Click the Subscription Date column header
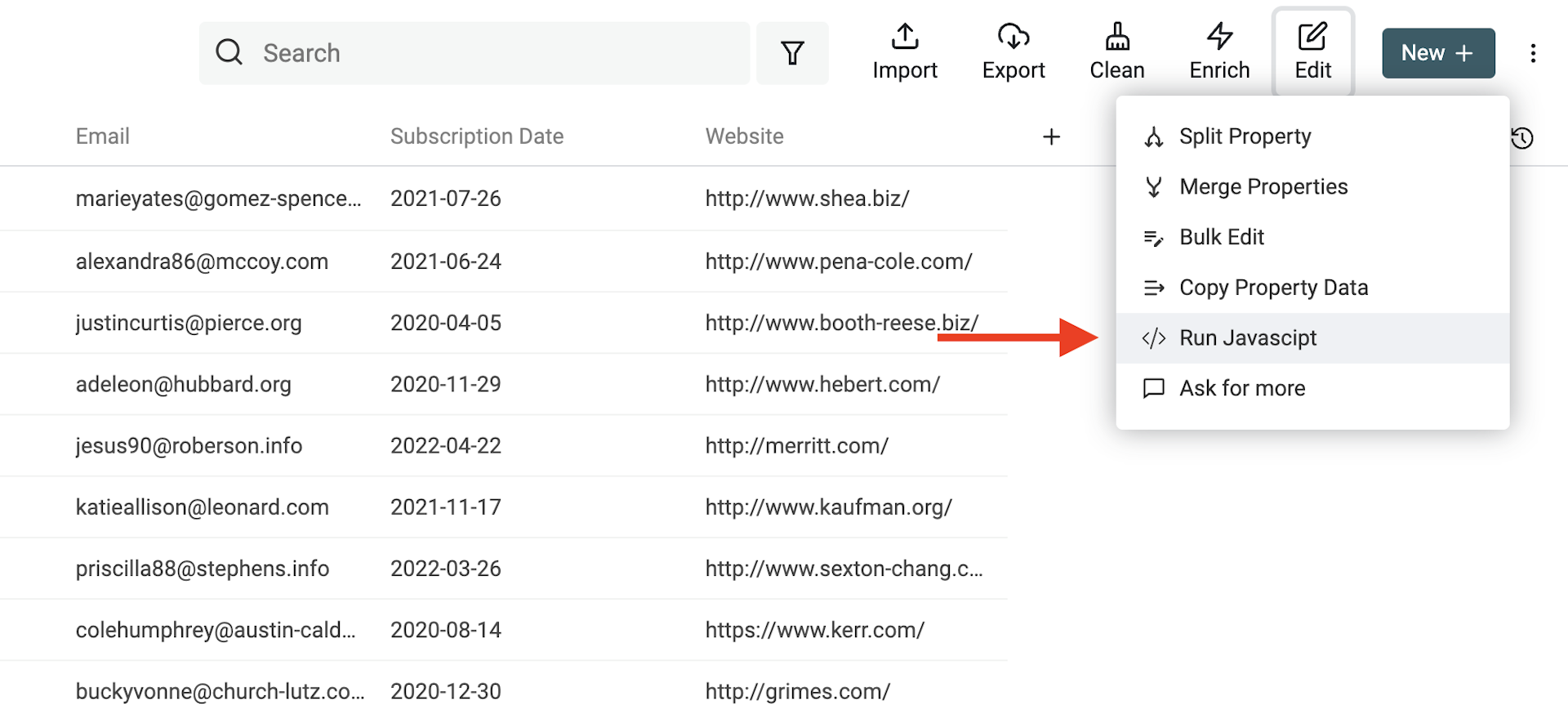1568x710 pixels. (476, 136)
